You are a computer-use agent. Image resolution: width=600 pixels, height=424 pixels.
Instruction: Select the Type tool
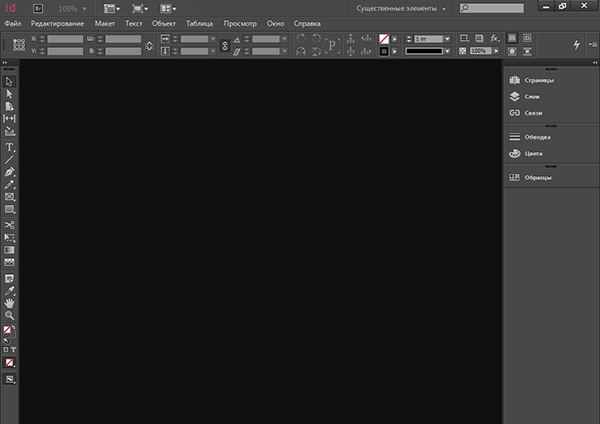click(x=9, y=147)
